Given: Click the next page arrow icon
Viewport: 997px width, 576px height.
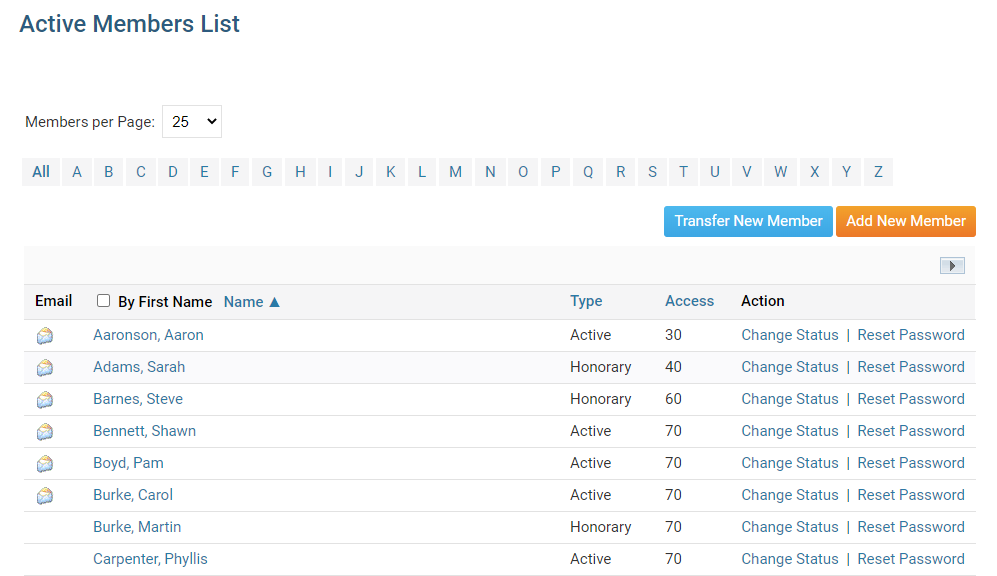Looking at the screenshot, I should coord(952,265).
